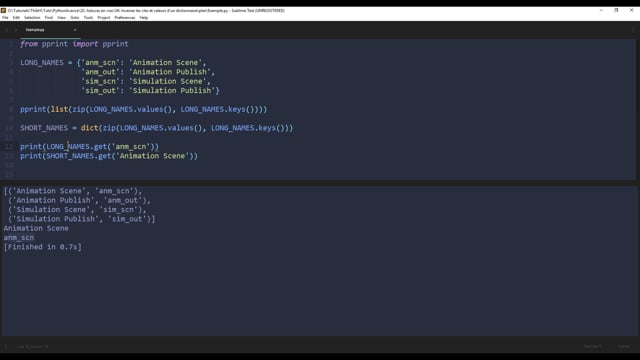Click the Sublime Text icon in title bar

[x=3, y=10]
